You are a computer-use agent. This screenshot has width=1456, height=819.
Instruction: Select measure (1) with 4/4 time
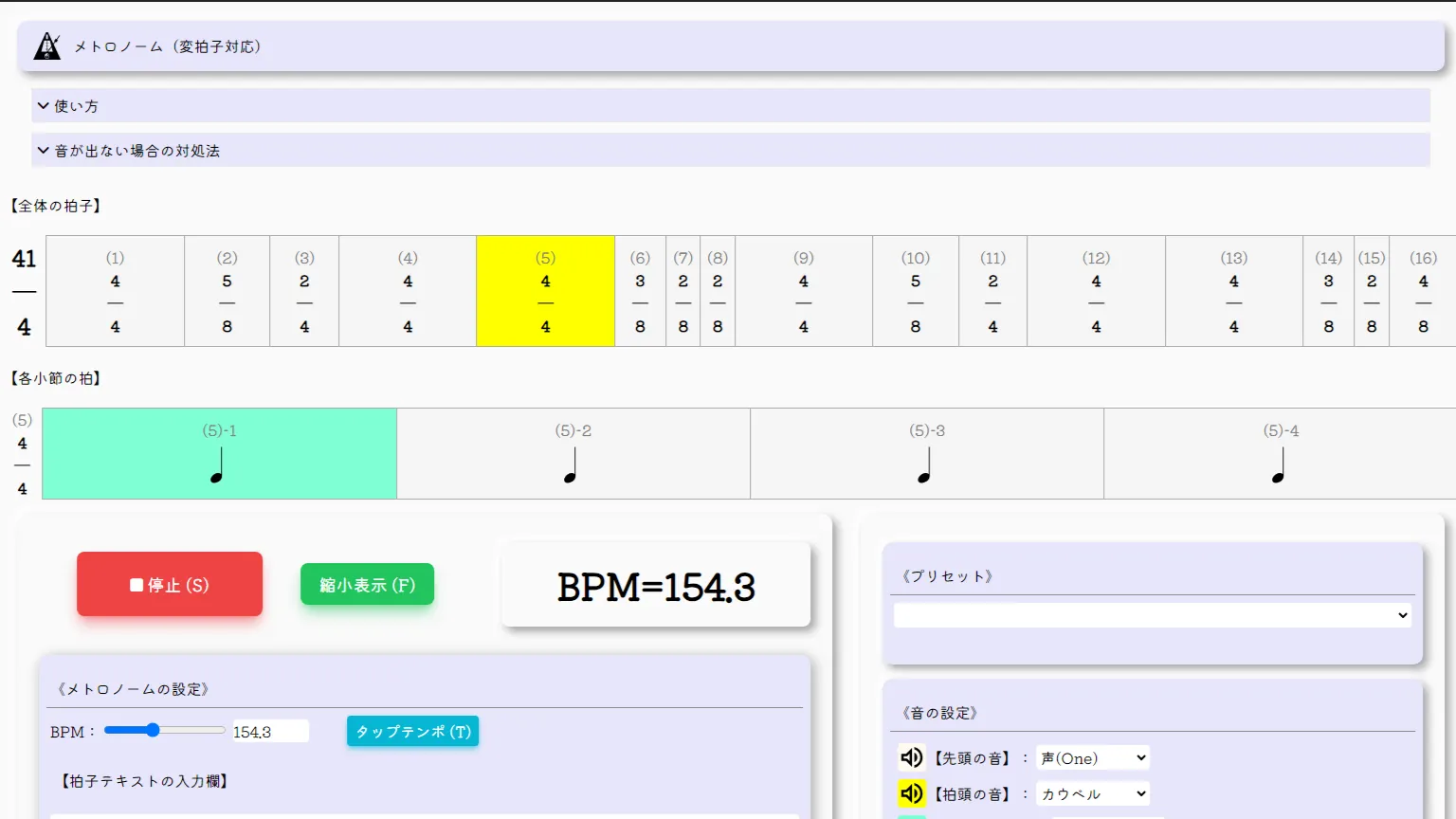point(116,291)
